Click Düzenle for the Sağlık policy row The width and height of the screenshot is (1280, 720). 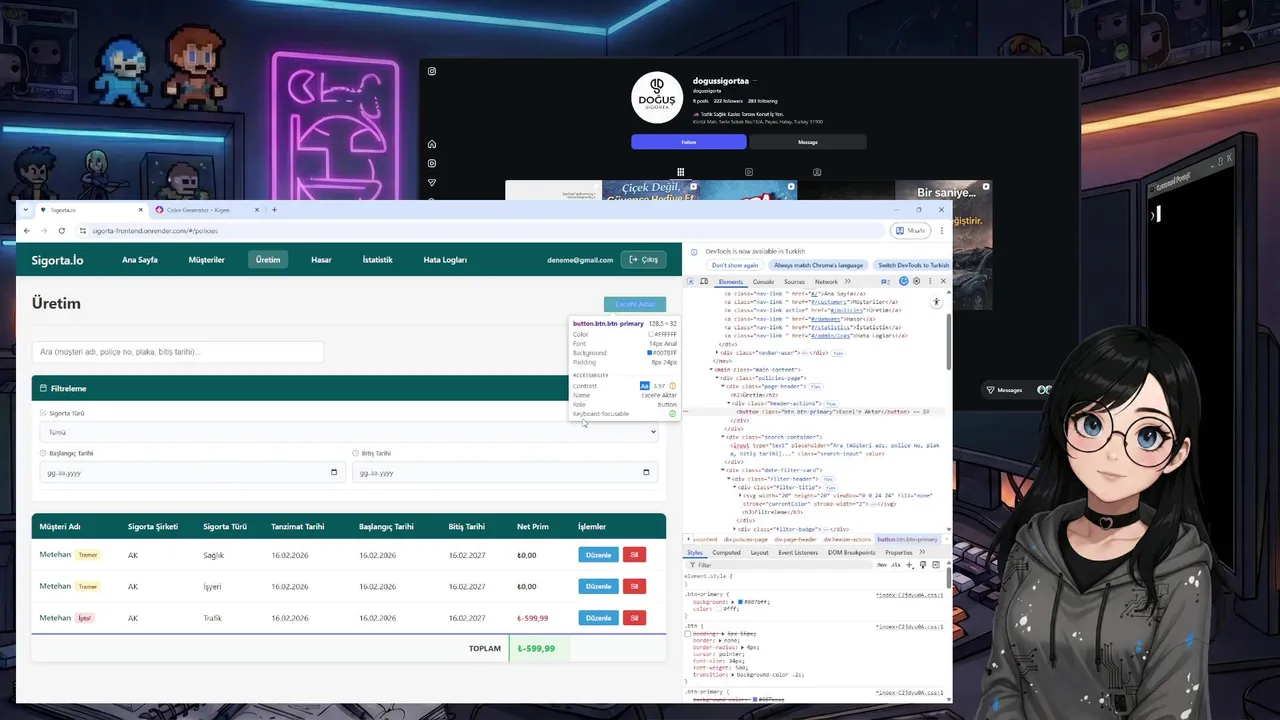tap(598, 555)
